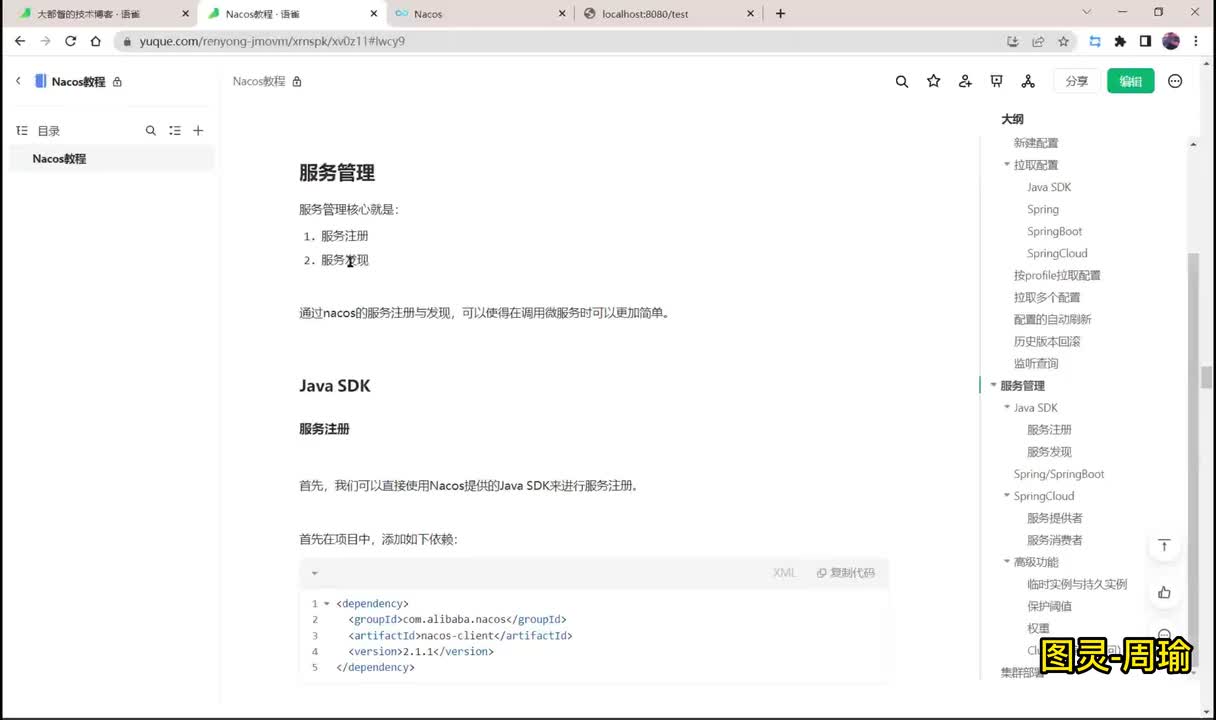This screenshot has height=720, width=1216.
Task: Reload the page in the browser toolbar
Action: (x=70, y=41)
